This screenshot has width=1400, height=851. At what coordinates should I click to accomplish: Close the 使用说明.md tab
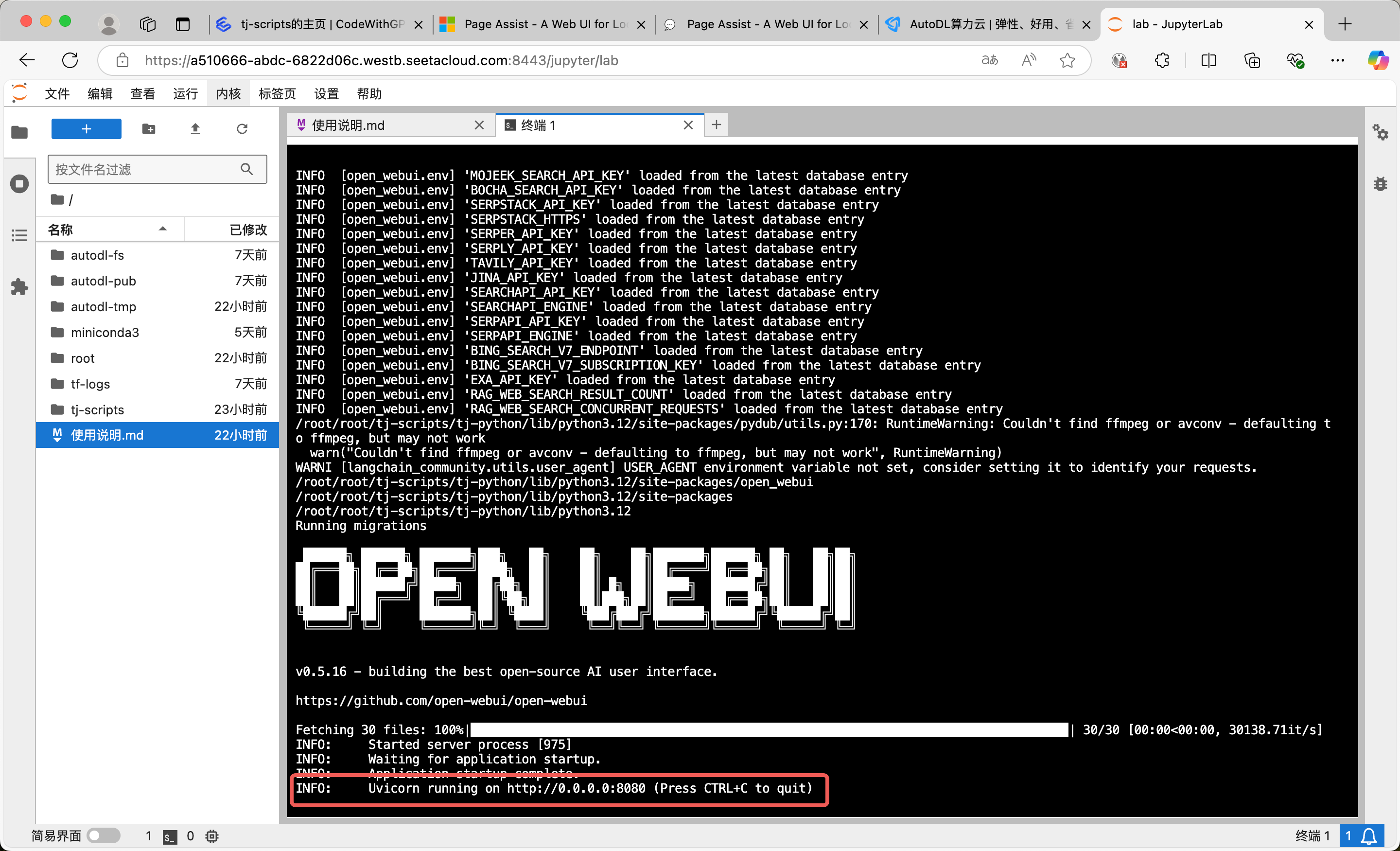coord(479,125)
